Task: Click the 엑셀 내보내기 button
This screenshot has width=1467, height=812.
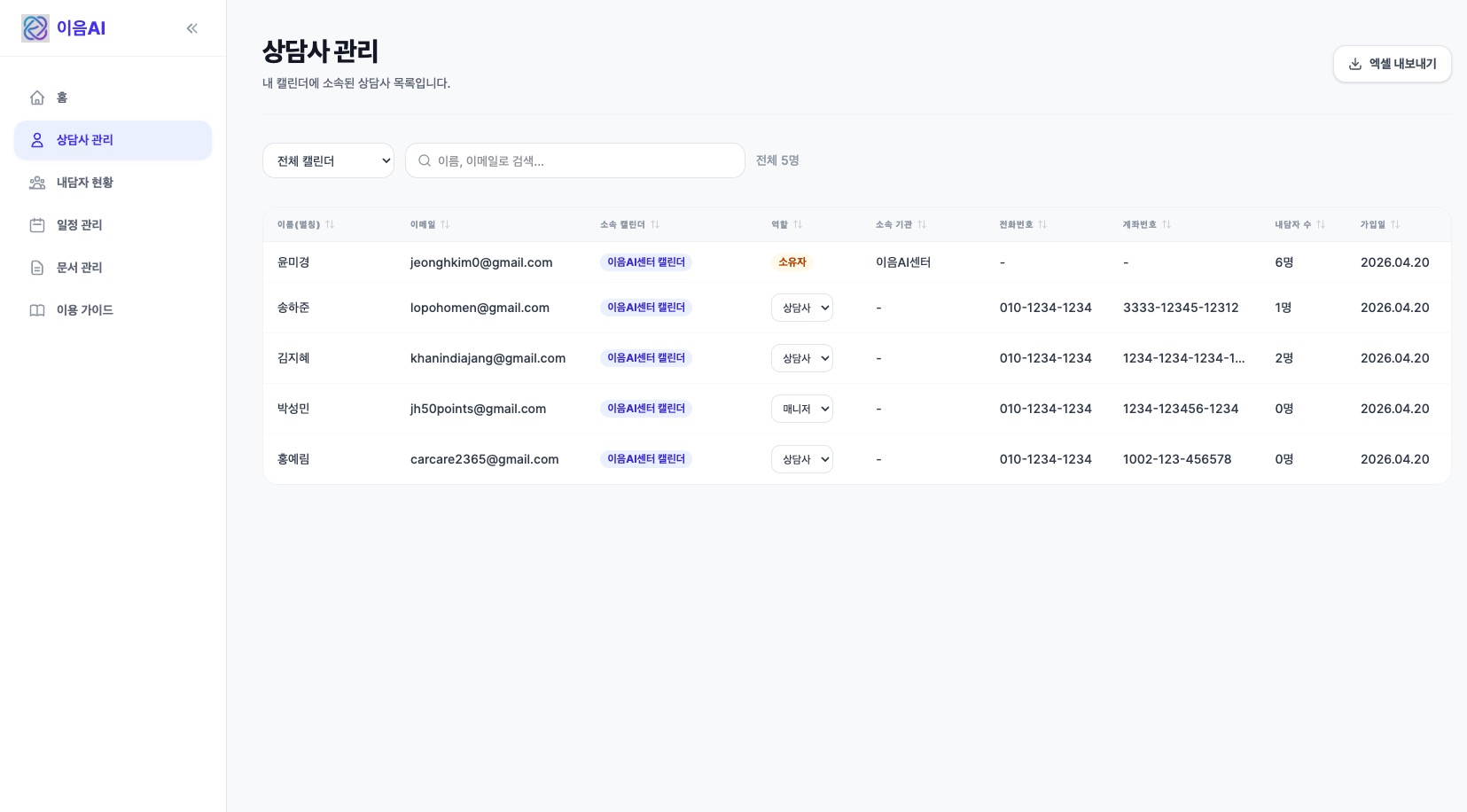Action: point(1392,63)
